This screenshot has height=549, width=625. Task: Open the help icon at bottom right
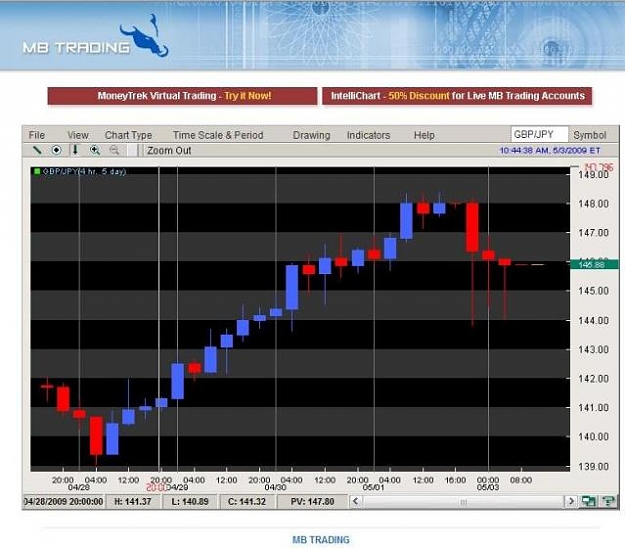pos(608,501)
